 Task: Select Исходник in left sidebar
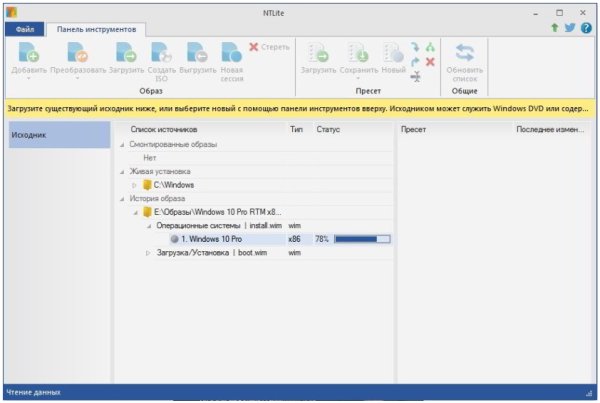coord(59,135)
